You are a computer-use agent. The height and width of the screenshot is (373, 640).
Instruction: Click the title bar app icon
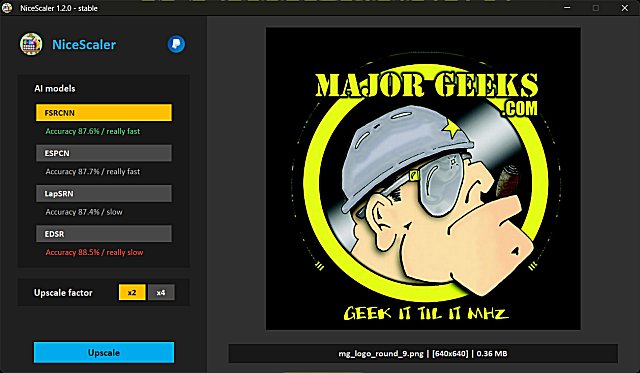pos(7,8)
